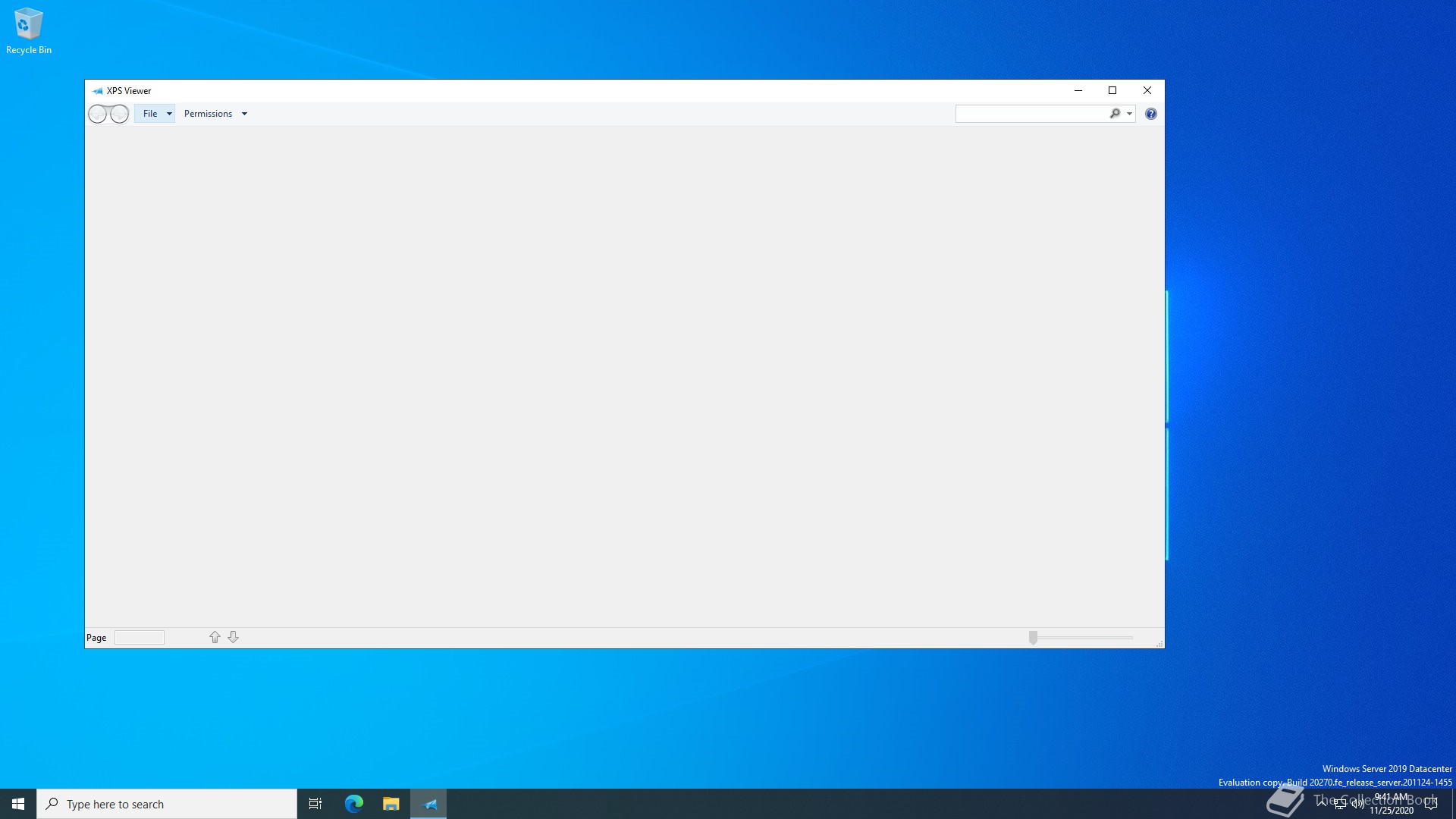Click the forward navigation circle button
The image size is (1456, 819).
(x=120, y=114)
